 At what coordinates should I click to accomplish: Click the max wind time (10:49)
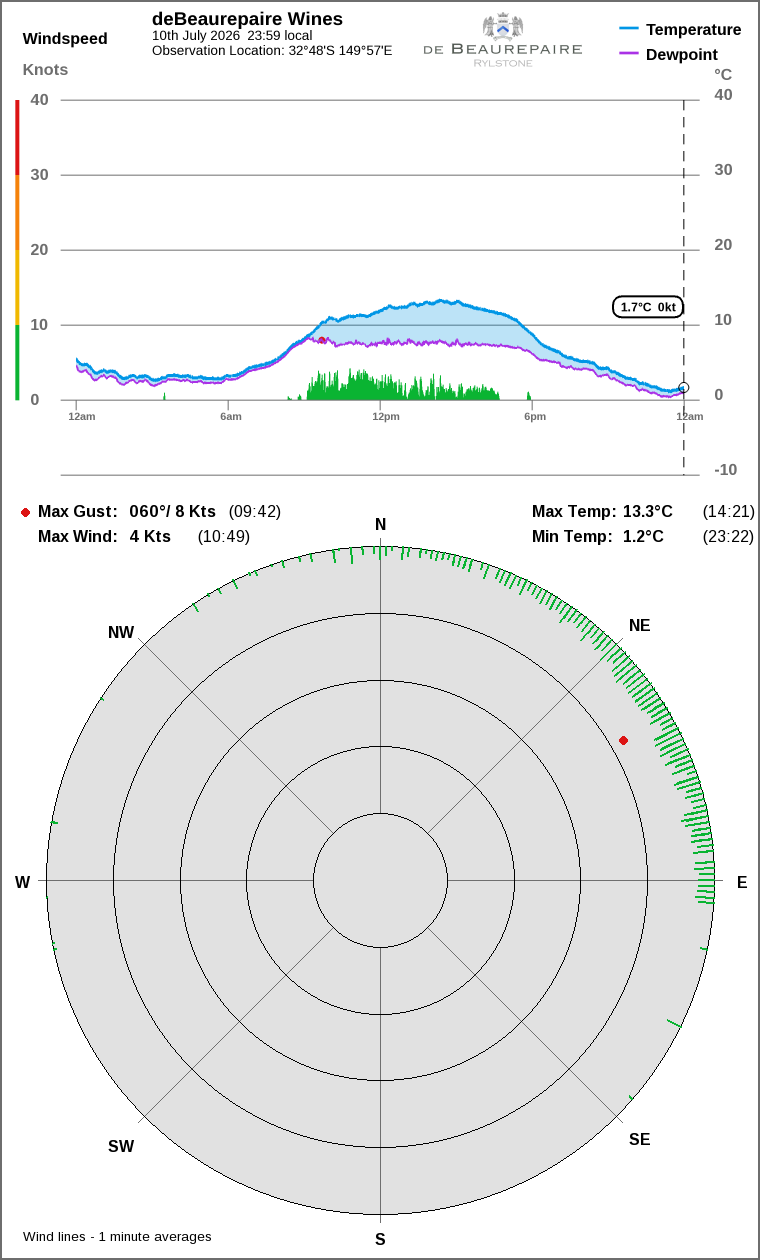coord(224,537)
